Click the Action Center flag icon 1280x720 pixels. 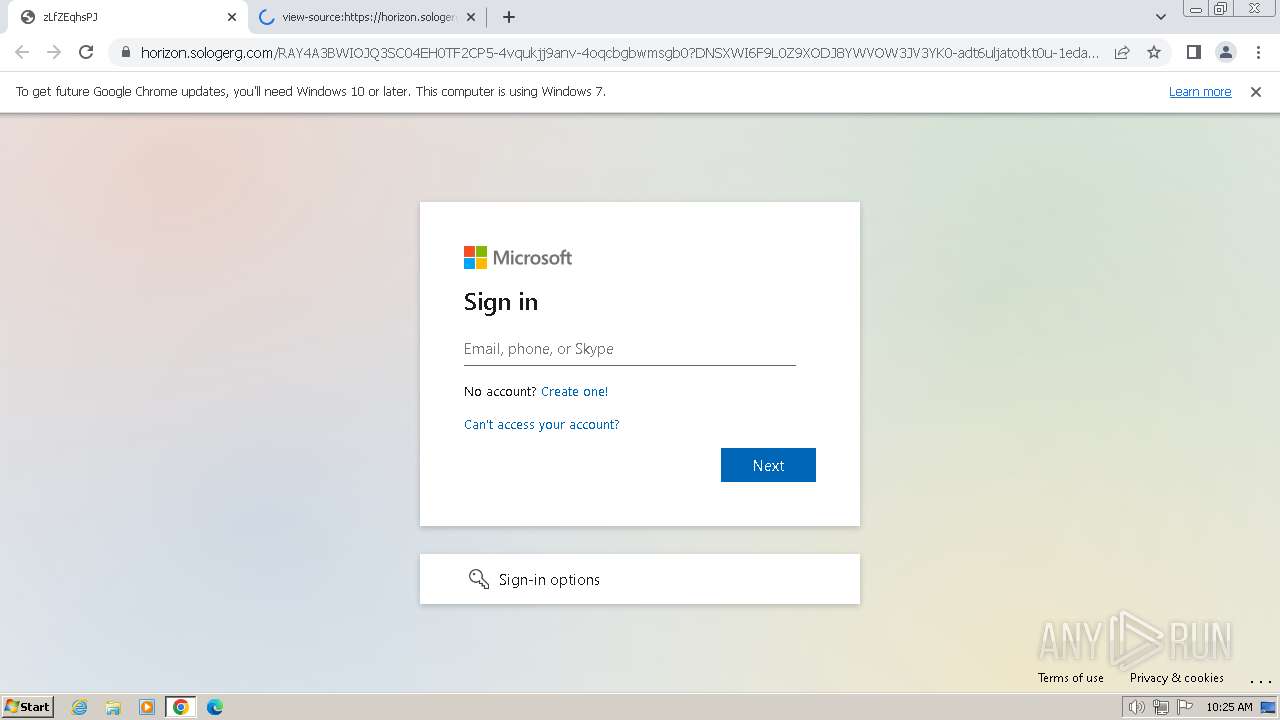tap(1185, 707)
